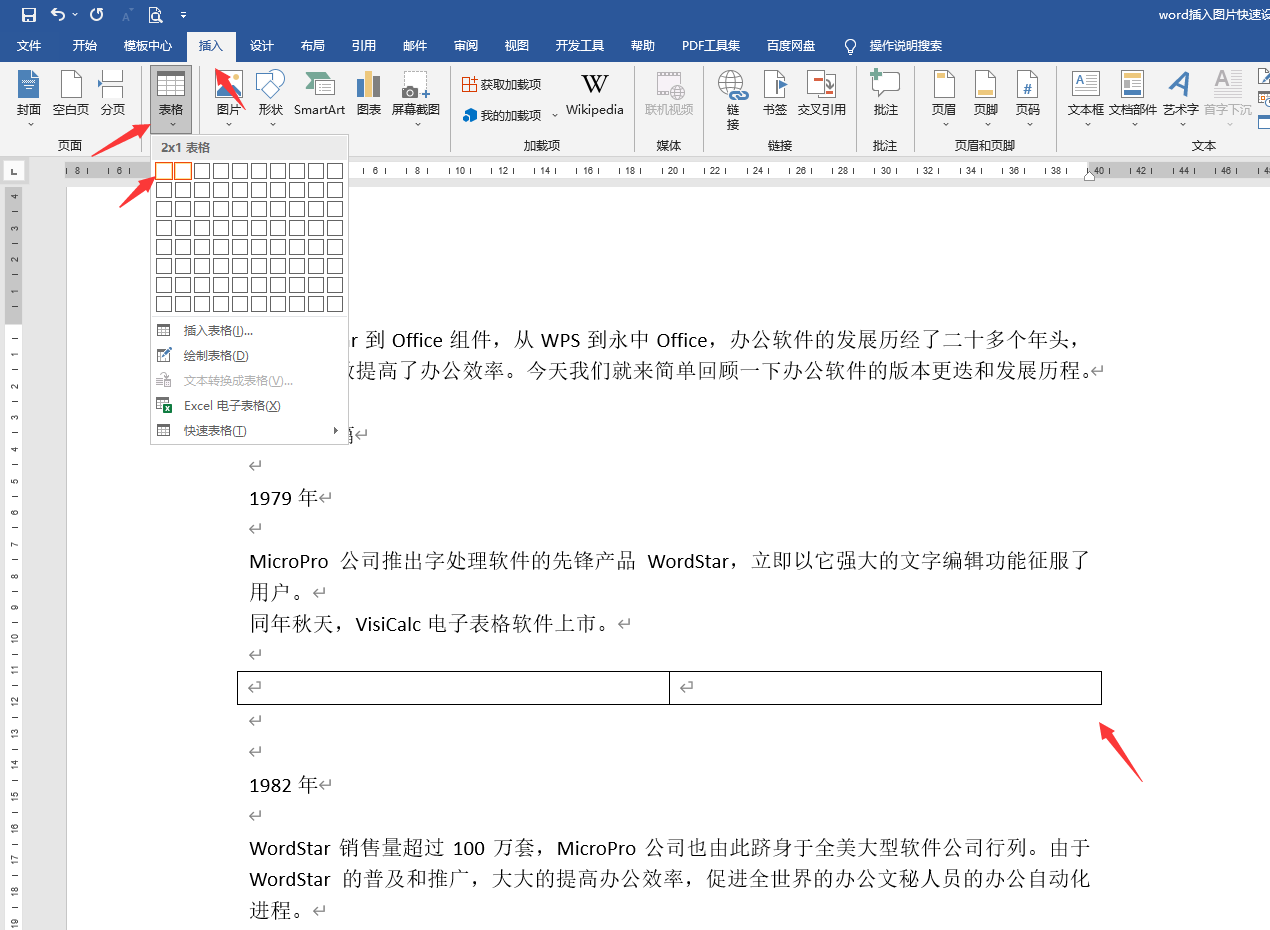This screenshot has width=1270, height=930.
Task: Click the save icon in title bar
Action: click(29, 15)
